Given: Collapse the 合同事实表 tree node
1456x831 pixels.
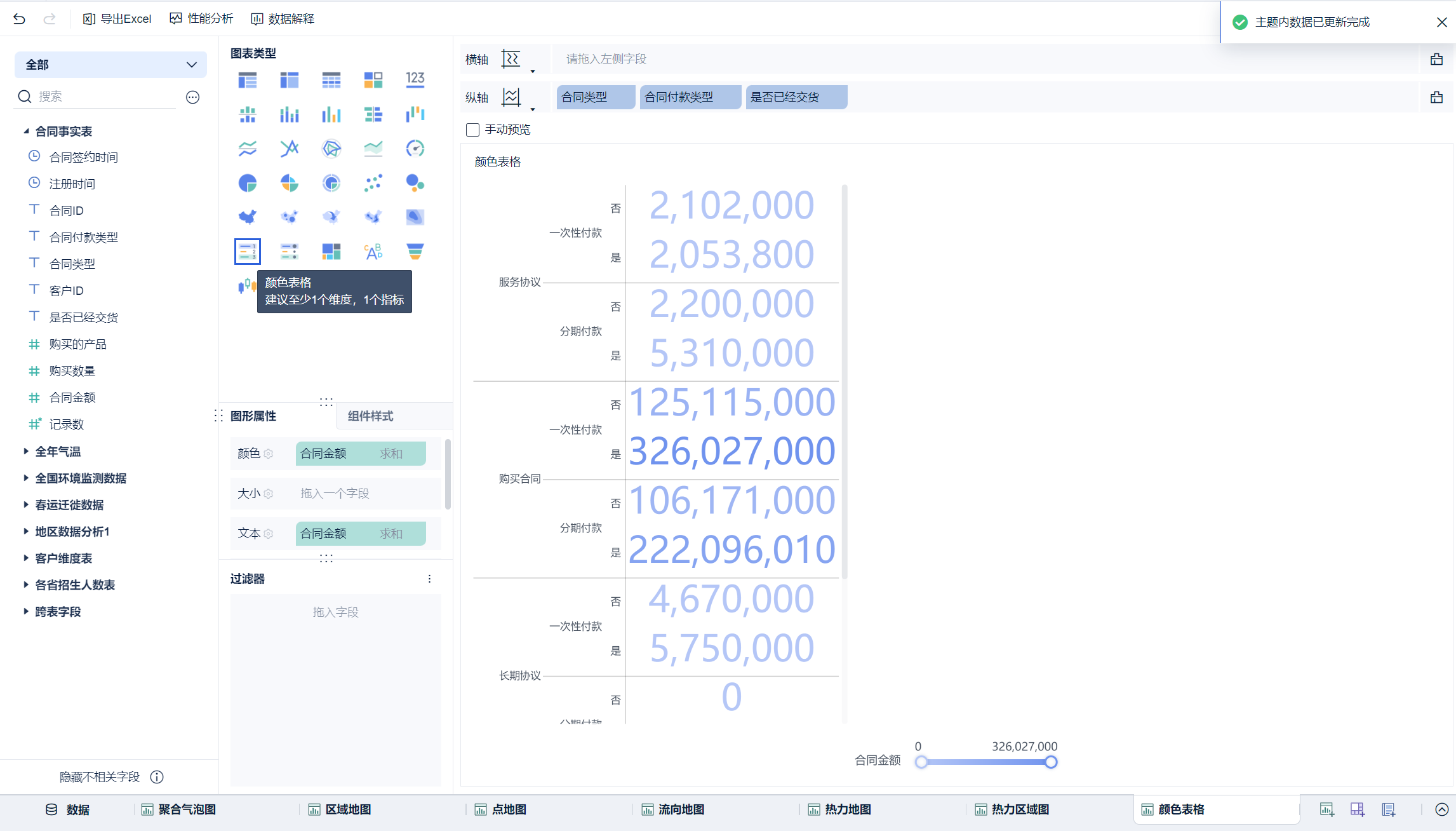Looking at the screenshot, I should click(x=26, y=131).
